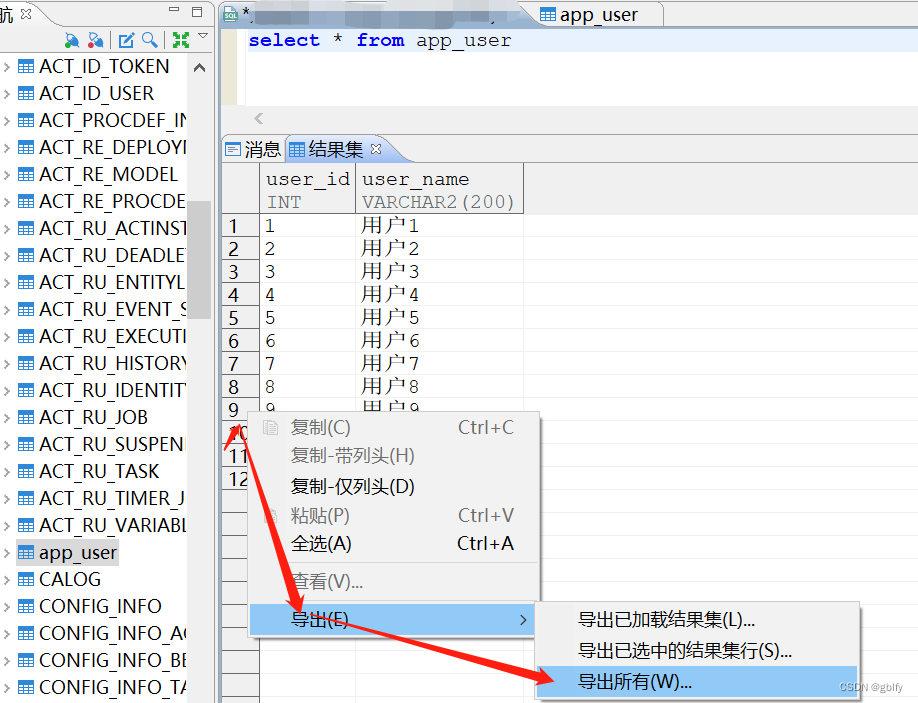Select the ACT_ID_TOKEN table in tree
Image resolution: width=918 pixels, height=703 pixels.
[104, 67]
